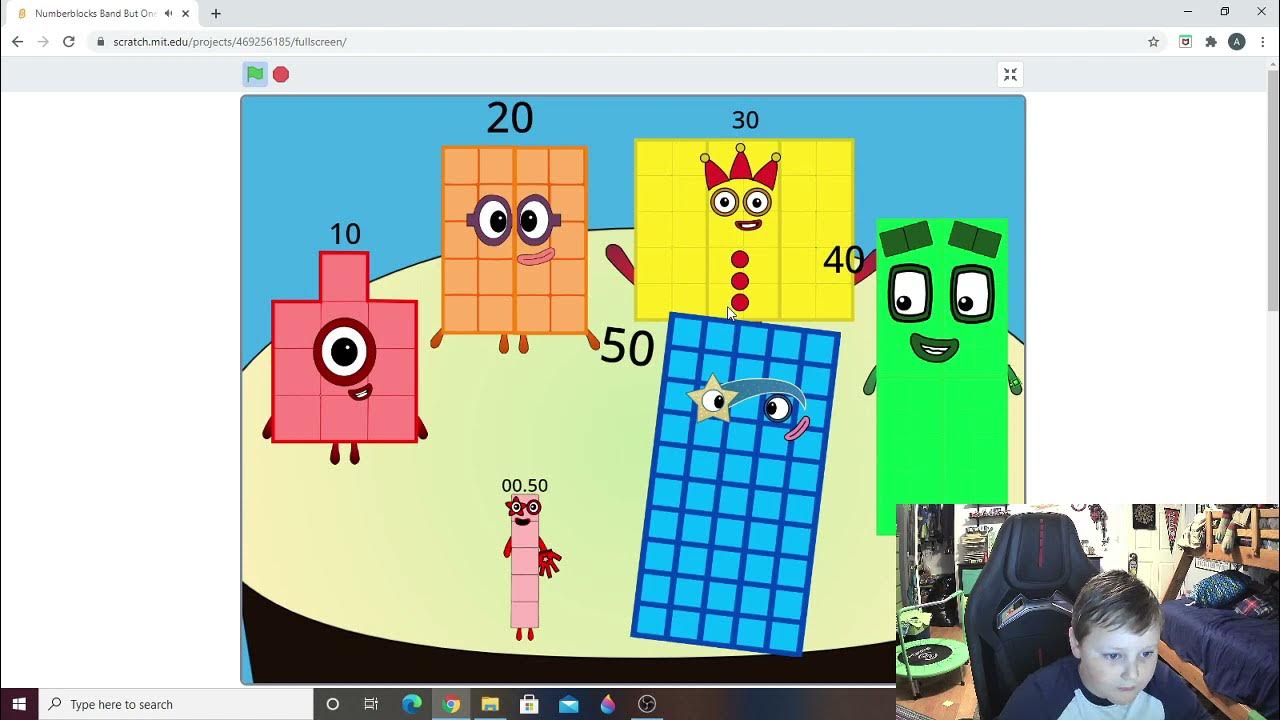Mute the tab via its speaker icon

[168, 13]
